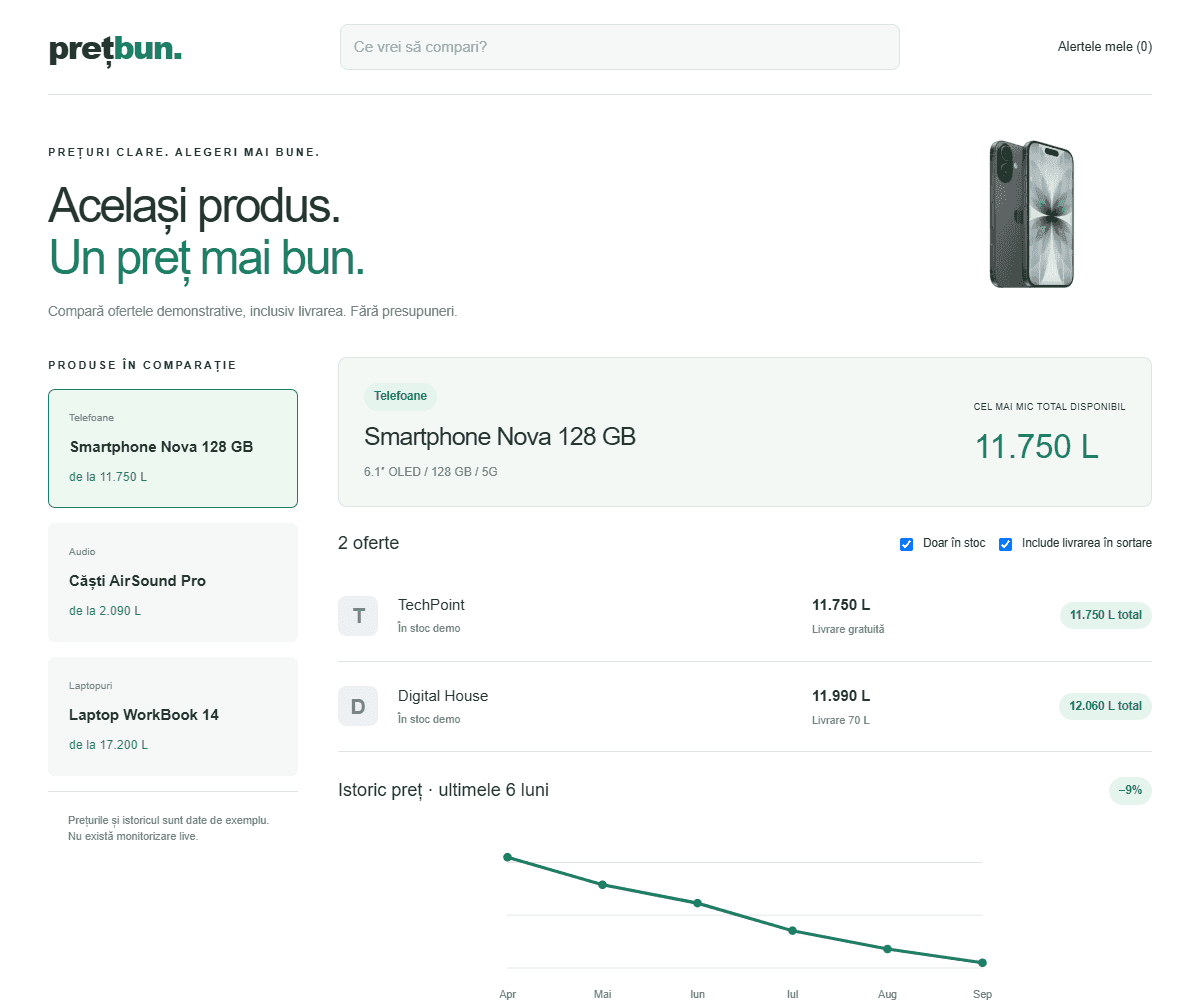The height and width of the screenshot is (1000, 1200).
Task: Click the '2 oferte' count heading
Action: (368, 543)
